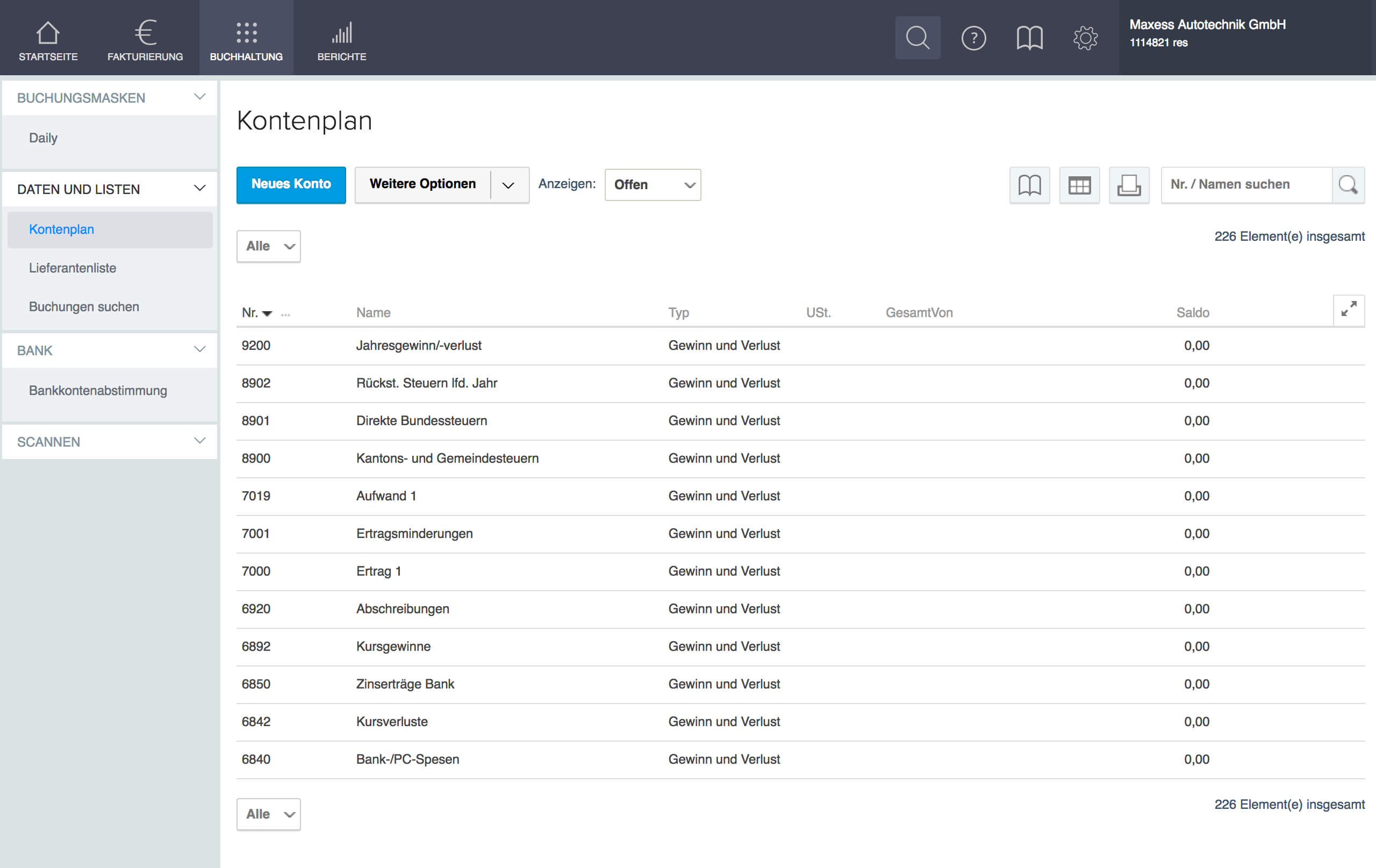
Task: Switch to the Fakturierung tab
Action: (x=145, y=39)
